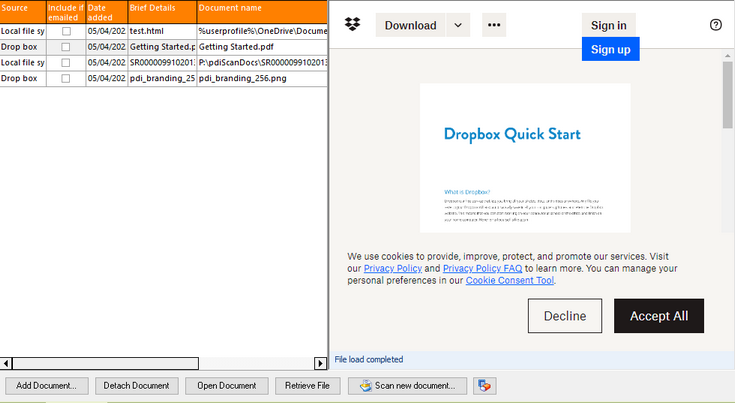
Task: Select the Drop box source cell for Getting Started
Action: tap(23, 47)
